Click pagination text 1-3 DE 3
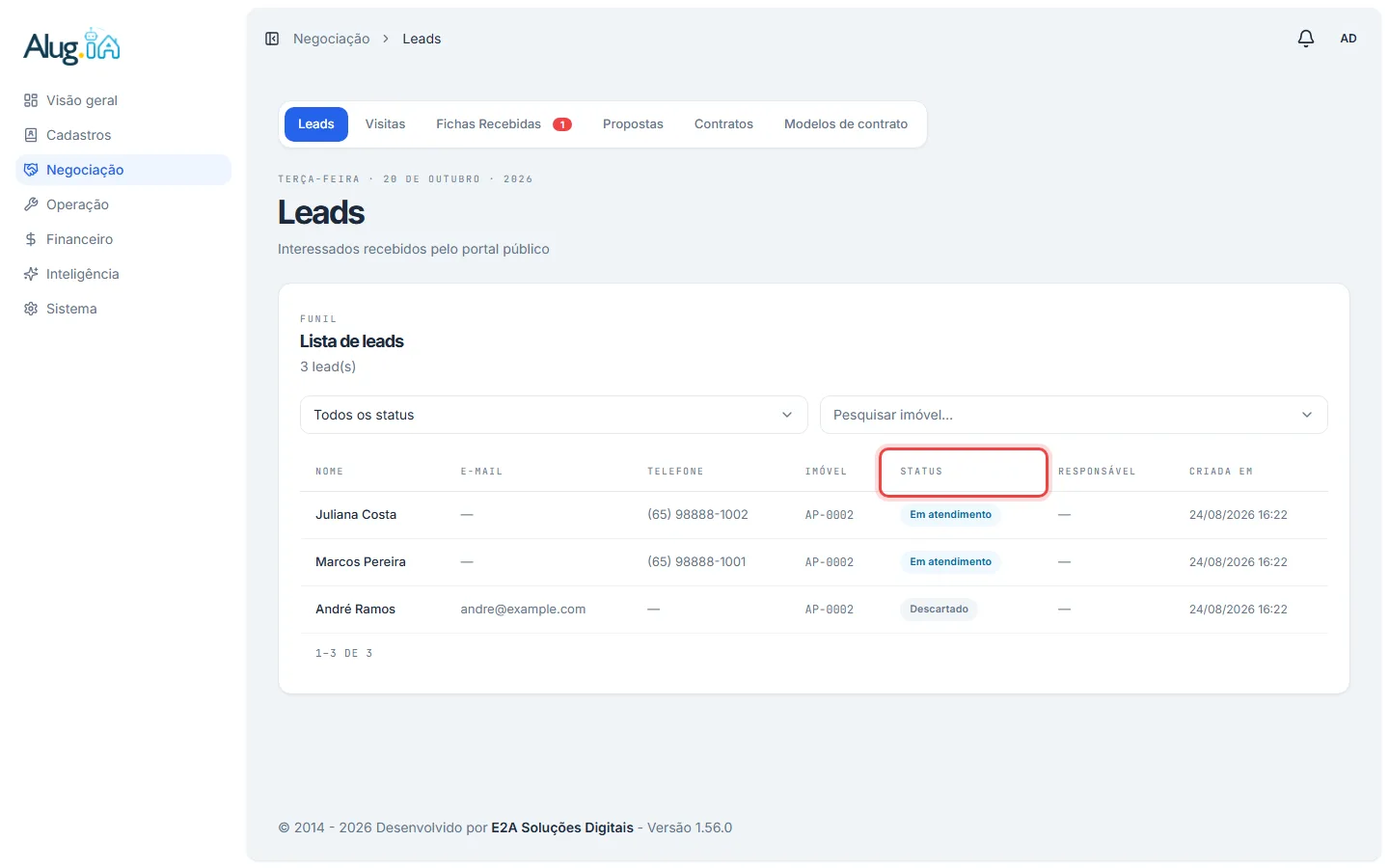The image size is (1389, 868). (343, 654)
